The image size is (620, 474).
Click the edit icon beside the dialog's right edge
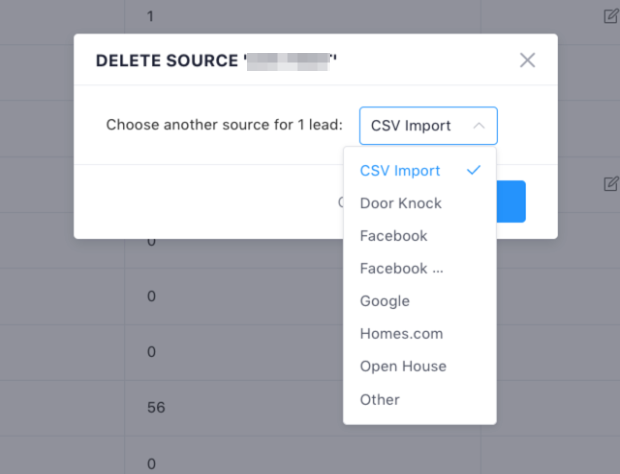tap(610, 184)
